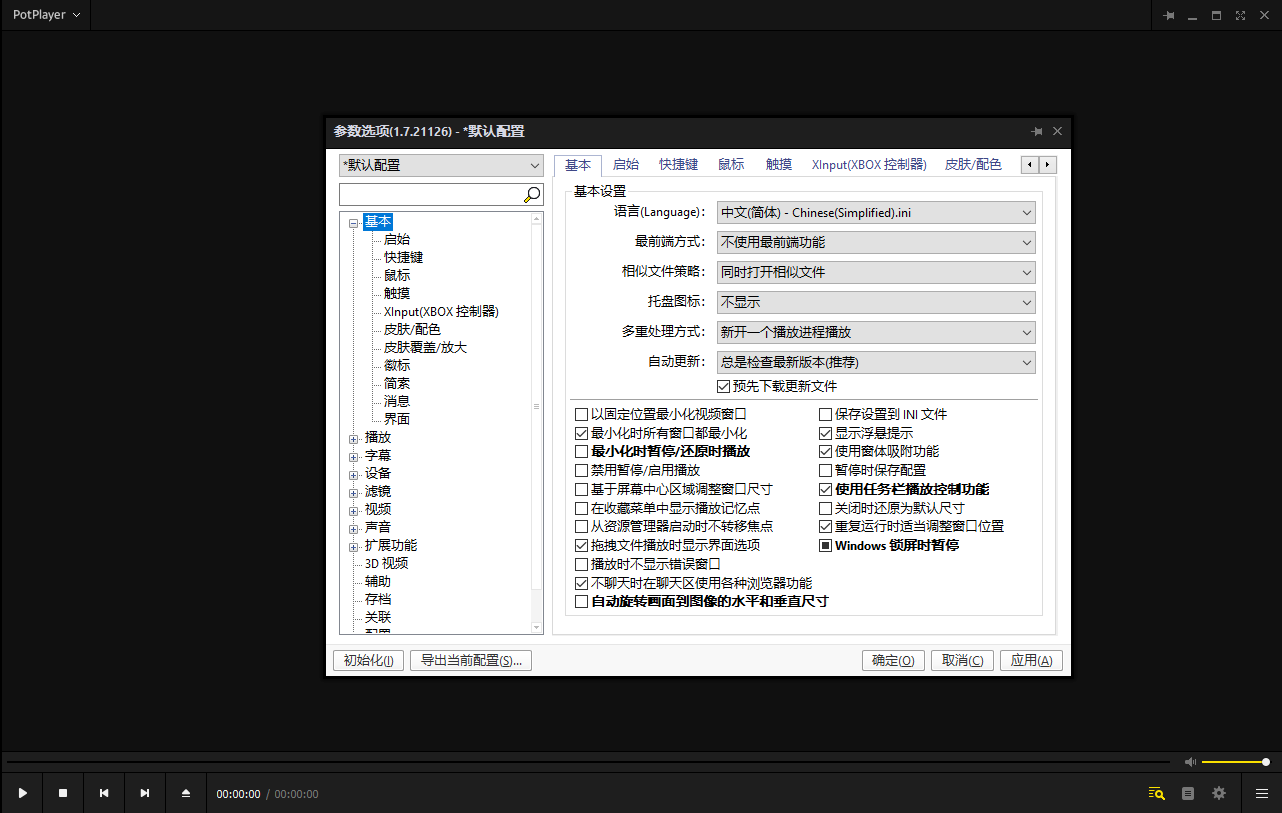Image resolution: width=1282 pixels, height=813 pixels.
Task: Select 皮肤覆盖/放大 in the tree
Action: [x=425, y=347]
